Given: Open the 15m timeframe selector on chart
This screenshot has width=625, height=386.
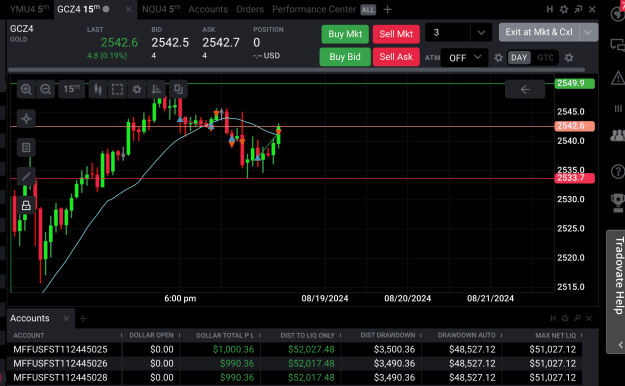Looking at the screenshot, I should click(x=72, y=89).
